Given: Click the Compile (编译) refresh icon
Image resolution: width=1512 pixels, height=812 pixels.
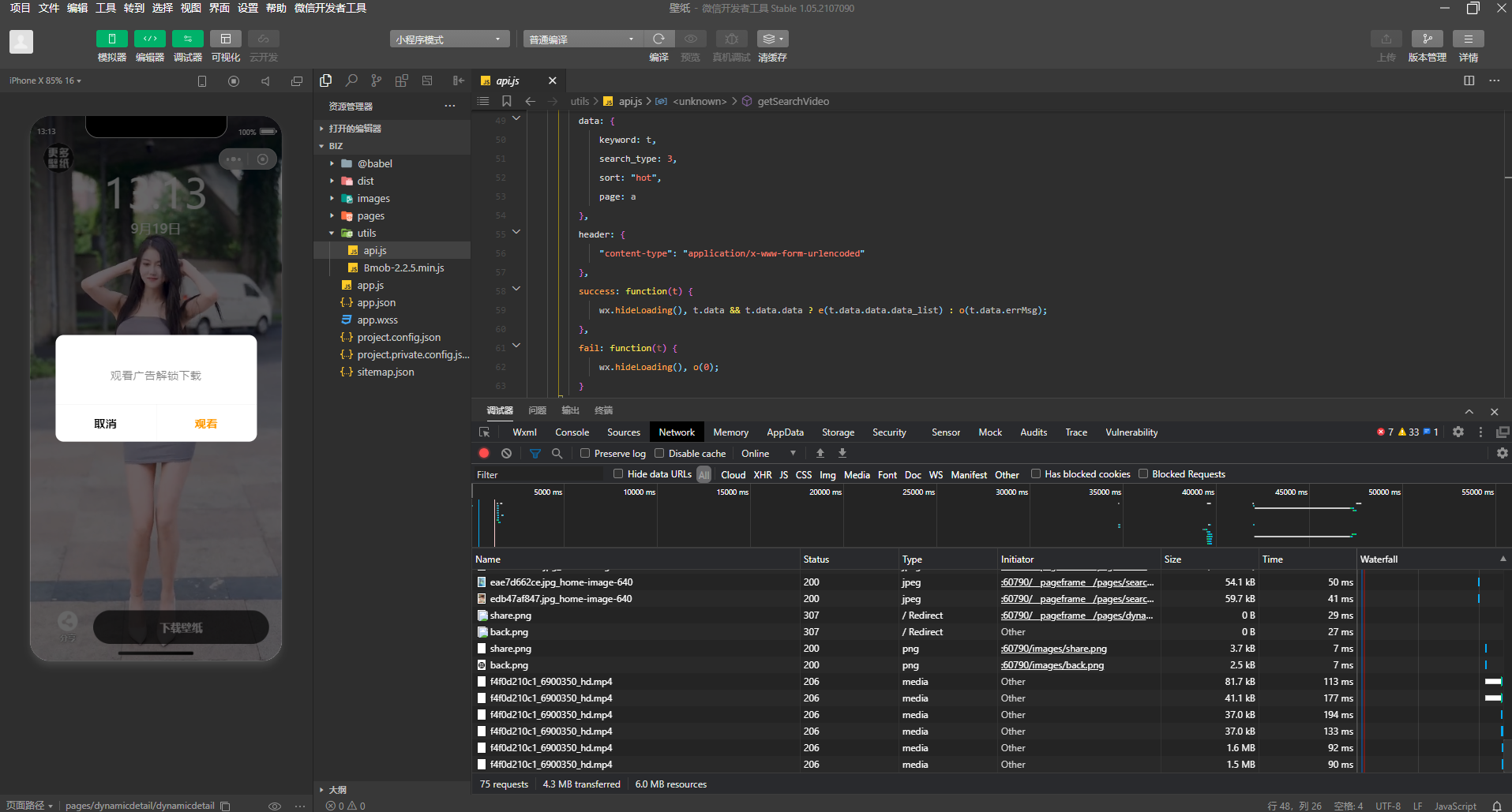Looking at the screenshot, I should point(658,39).
